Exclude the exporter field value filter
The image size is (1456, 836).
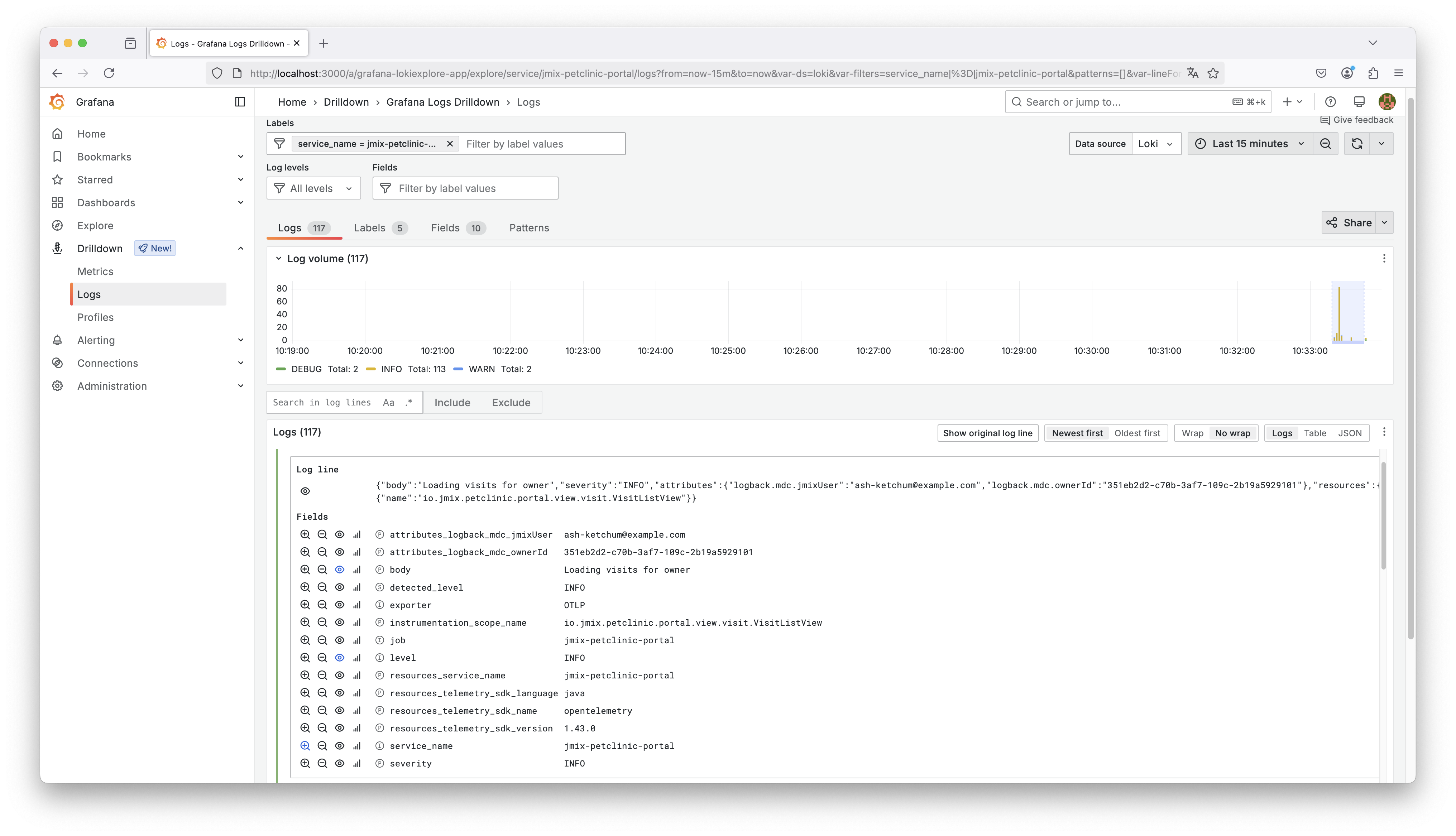[x=322, y=605]
